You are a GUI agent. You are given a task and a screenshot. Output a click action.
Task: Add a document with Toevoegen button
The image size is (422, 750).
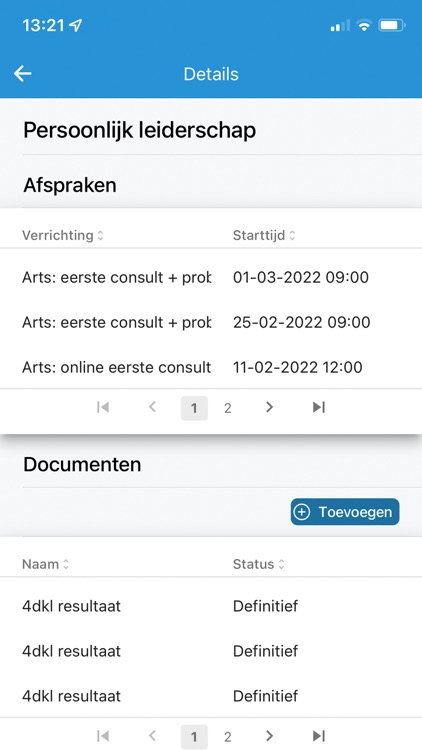coord(345,512)
